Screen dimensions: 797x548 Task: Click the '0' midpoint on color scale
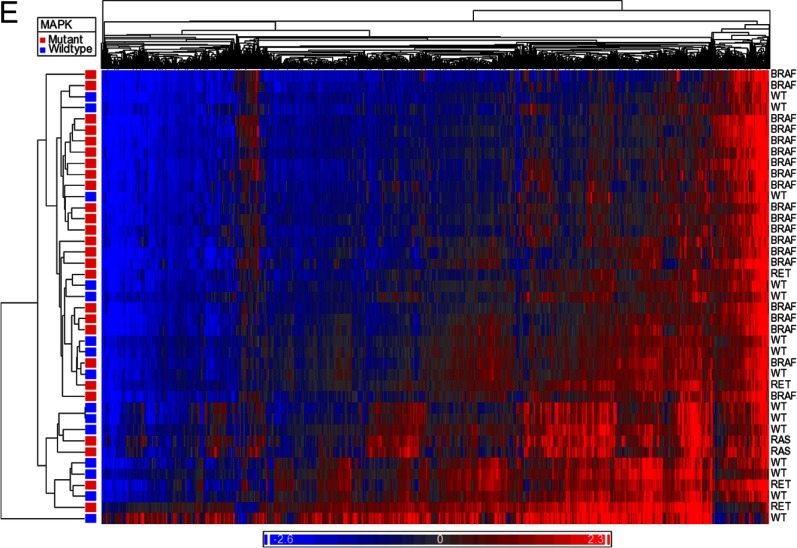click(x=440, y=539)
